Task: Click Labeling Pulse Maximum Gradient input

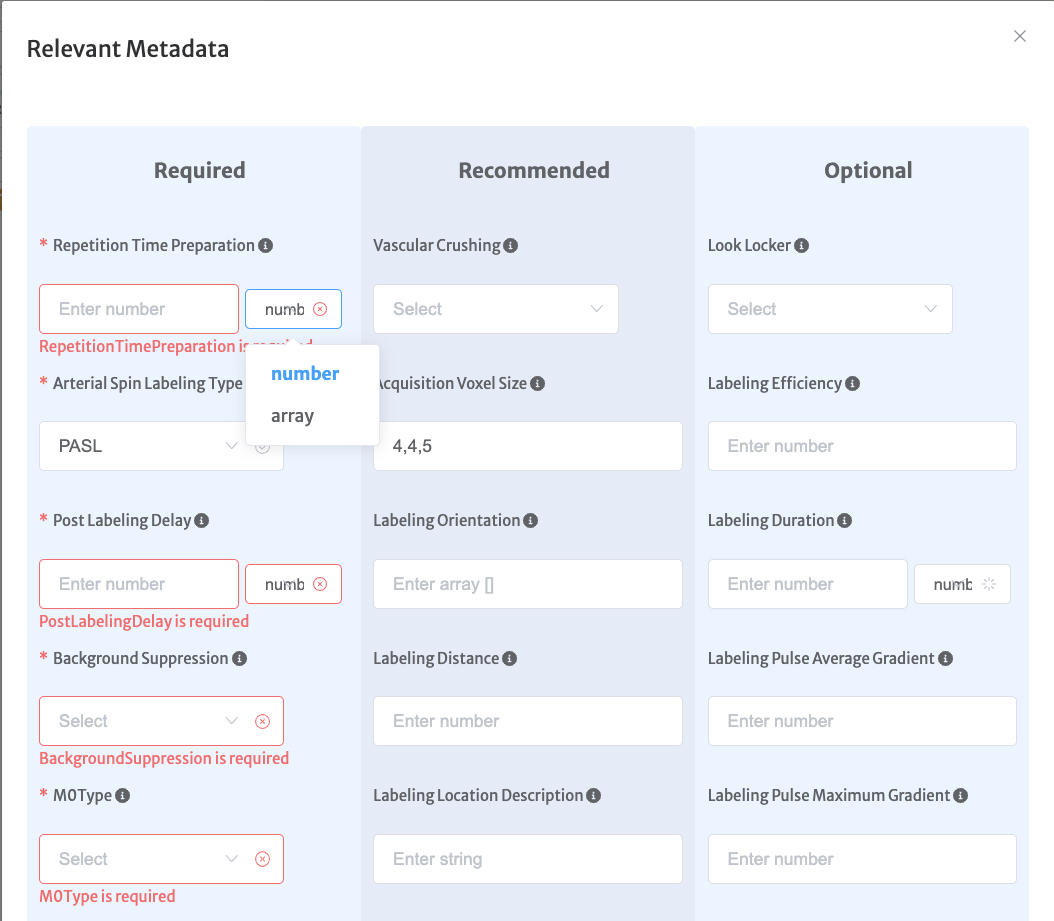Action: pos(862,859)
